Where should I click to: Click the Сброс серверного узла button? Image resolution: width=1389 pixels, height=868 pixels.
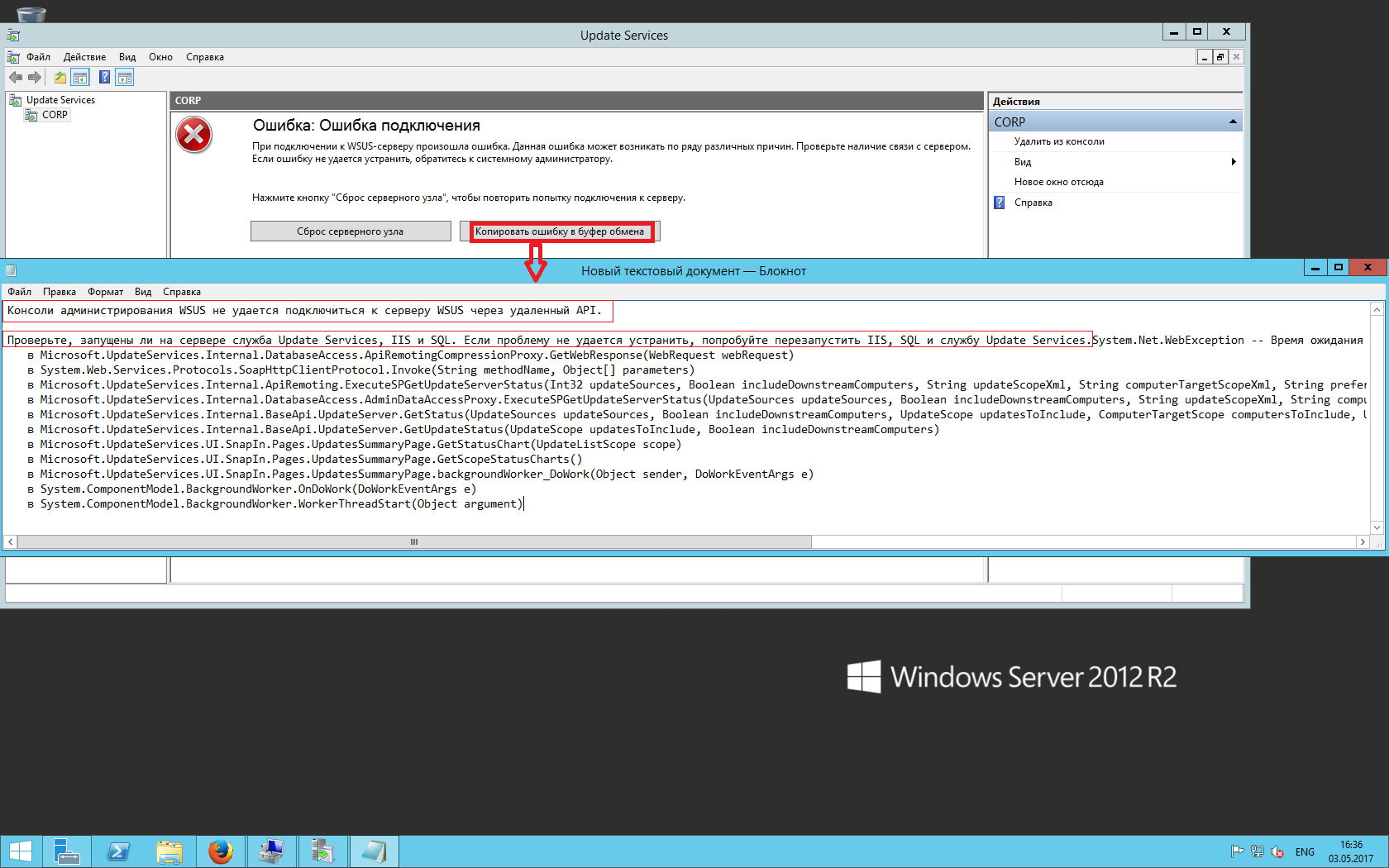pos(351,231)
